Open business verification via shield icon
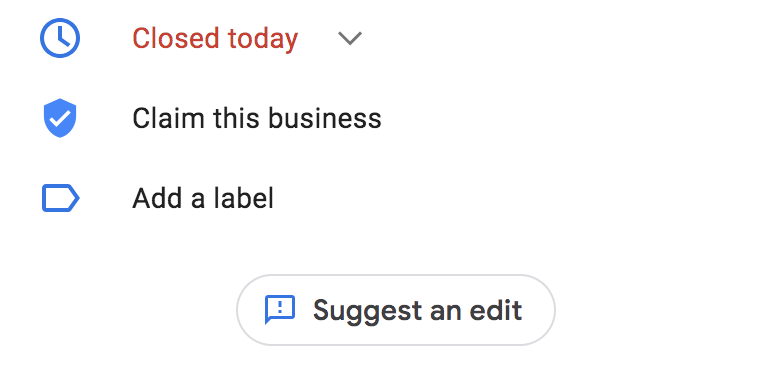Viewport: 782px width, 368px height. click(x=60, y=118)
